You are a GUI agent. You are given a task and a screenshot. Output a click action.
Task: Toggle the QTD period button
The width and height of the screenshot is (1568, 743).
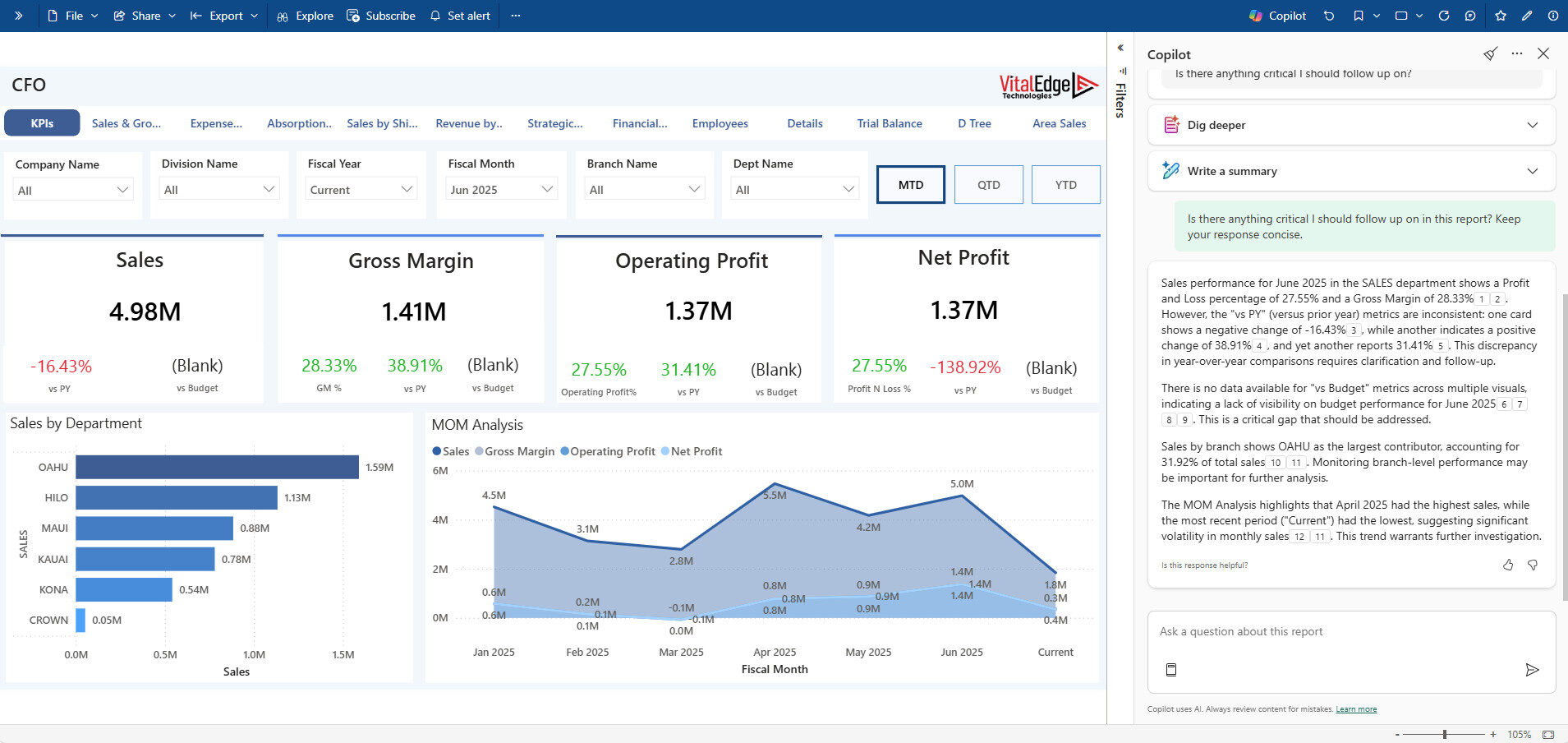(x=988, y=184)
